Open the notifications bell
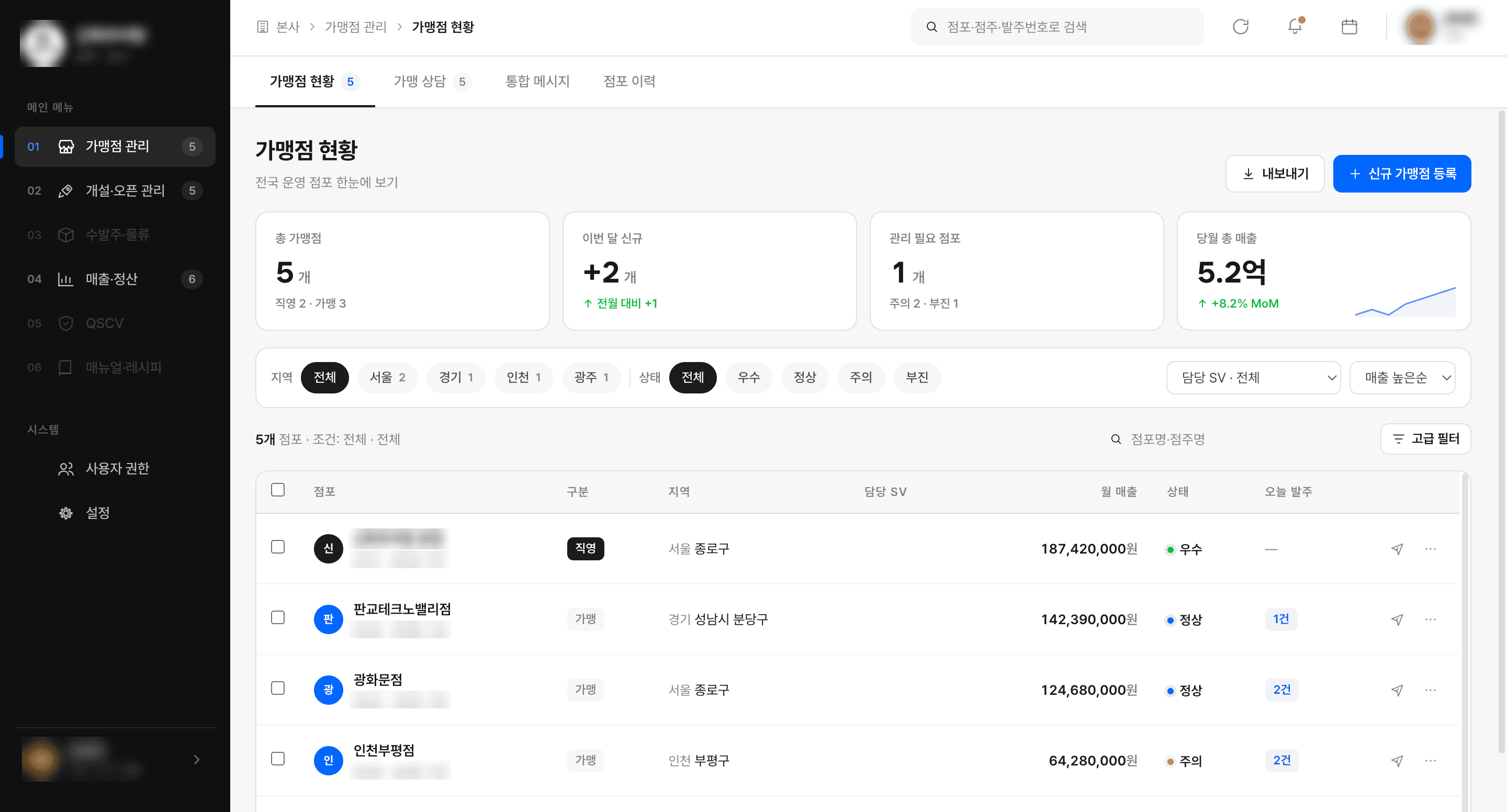Screen dimensions: 1507x812 [1295, 27]
